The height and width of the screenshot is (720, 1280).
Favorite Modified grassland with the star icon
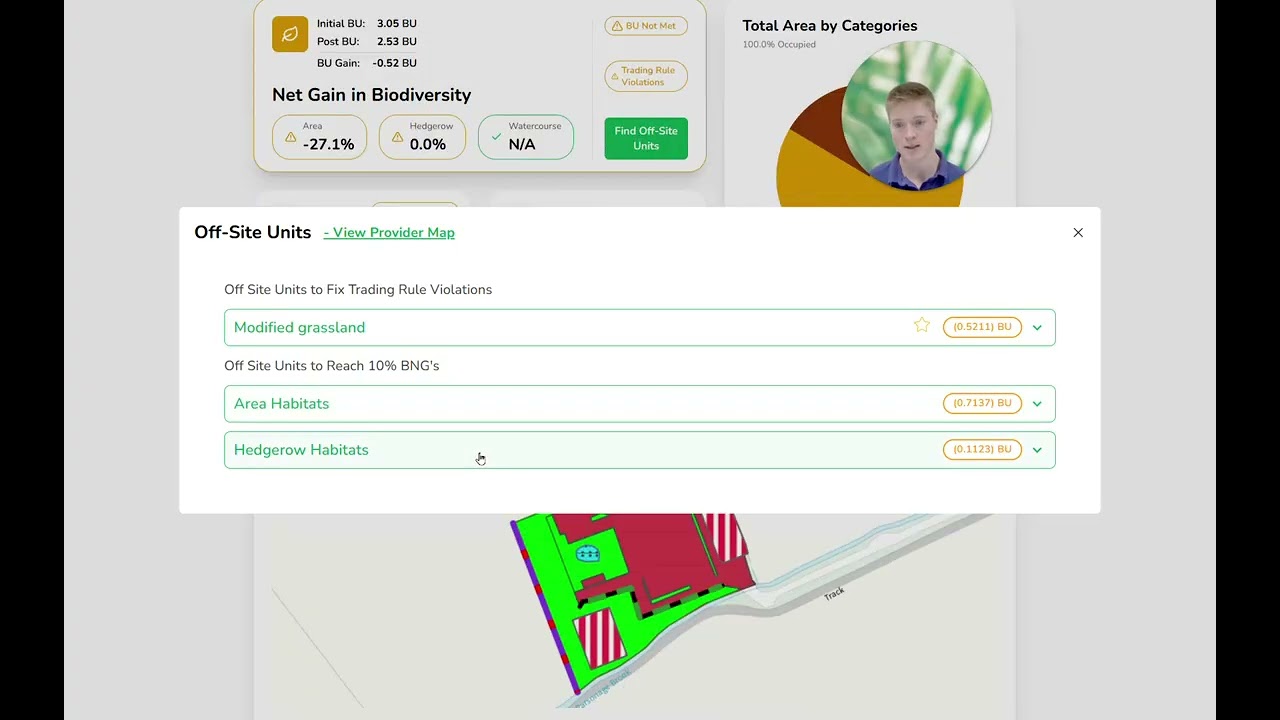coord(922,325)
